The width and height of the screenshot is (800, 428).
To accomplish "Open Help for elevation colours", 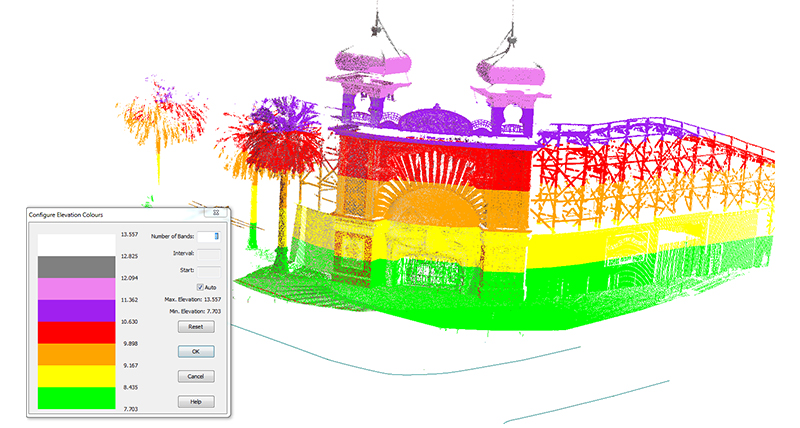I will (x=195, y=401).
